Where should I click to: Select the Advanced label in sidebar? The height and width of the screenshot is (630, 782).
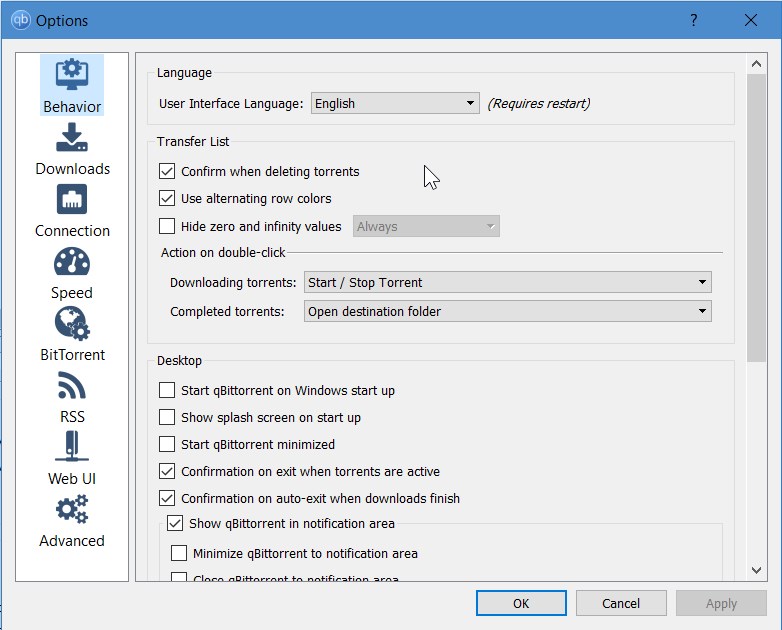point(72,541)
